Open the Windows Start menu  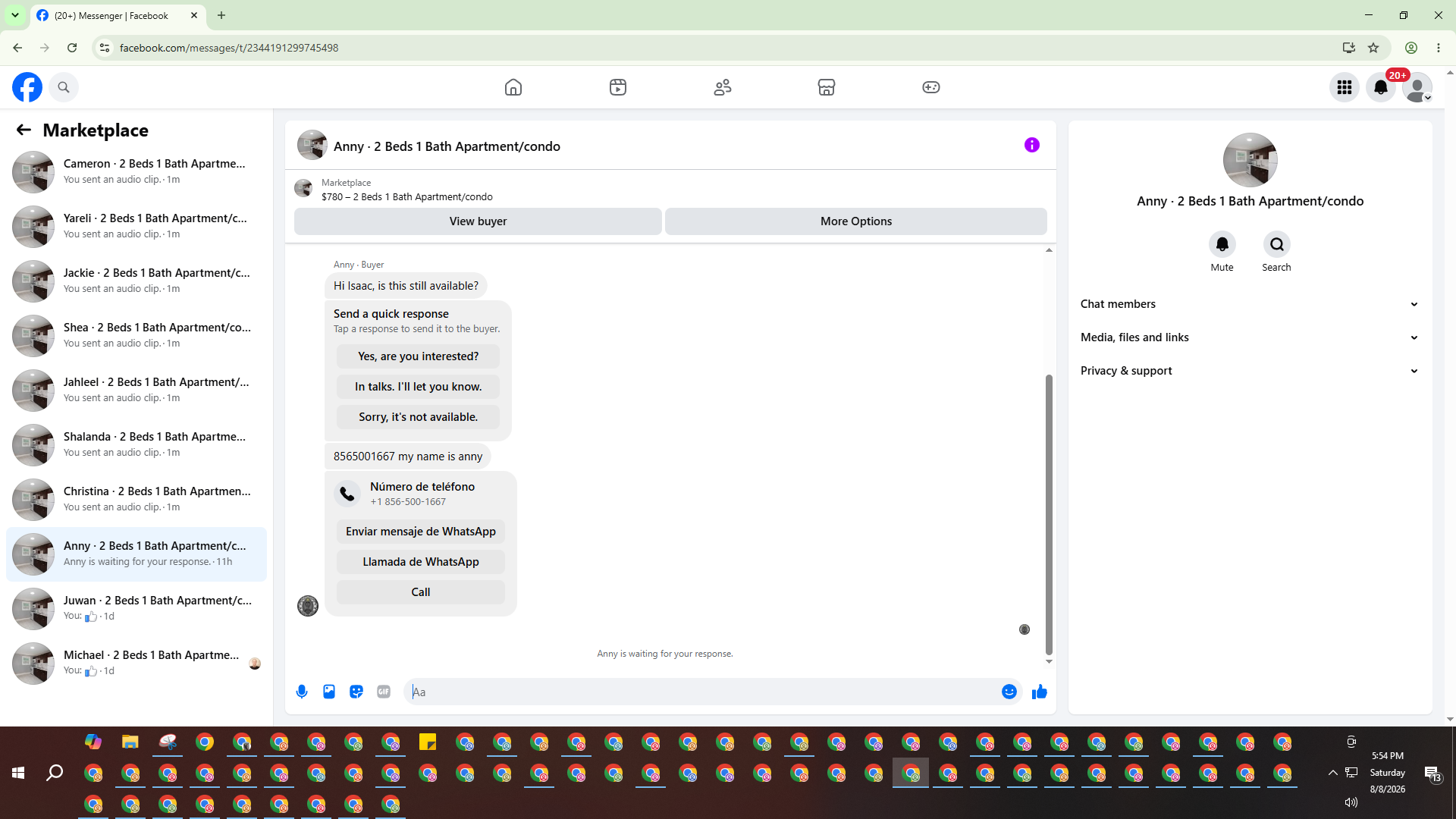coord(18,773)
